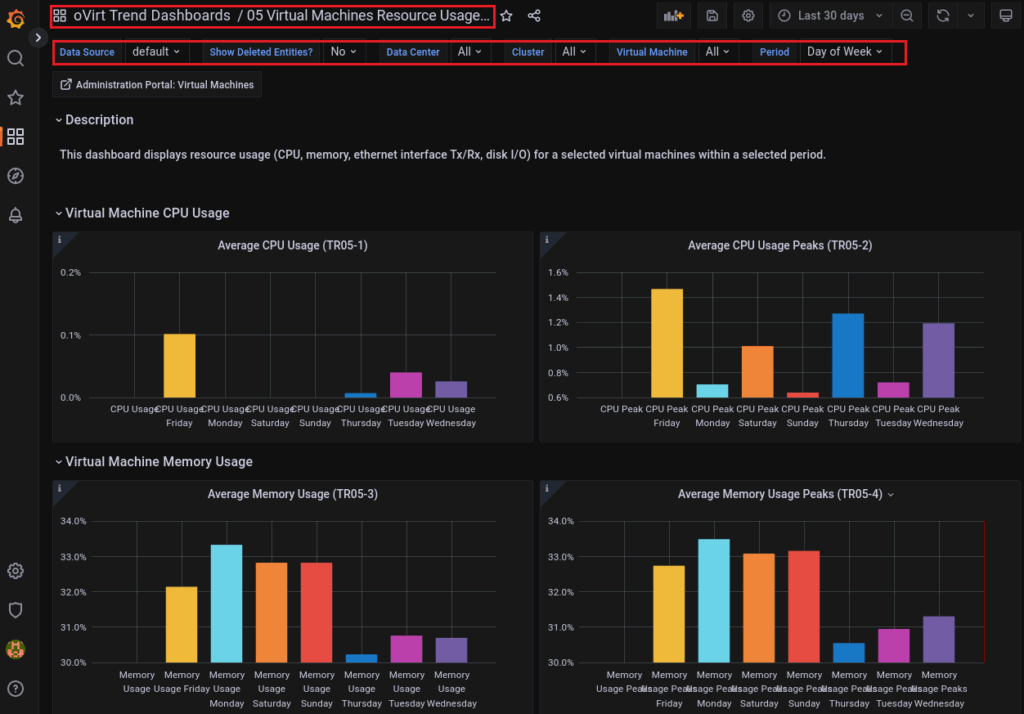
Task: Open the user profile avatar
Action: (x=16, y=649)
